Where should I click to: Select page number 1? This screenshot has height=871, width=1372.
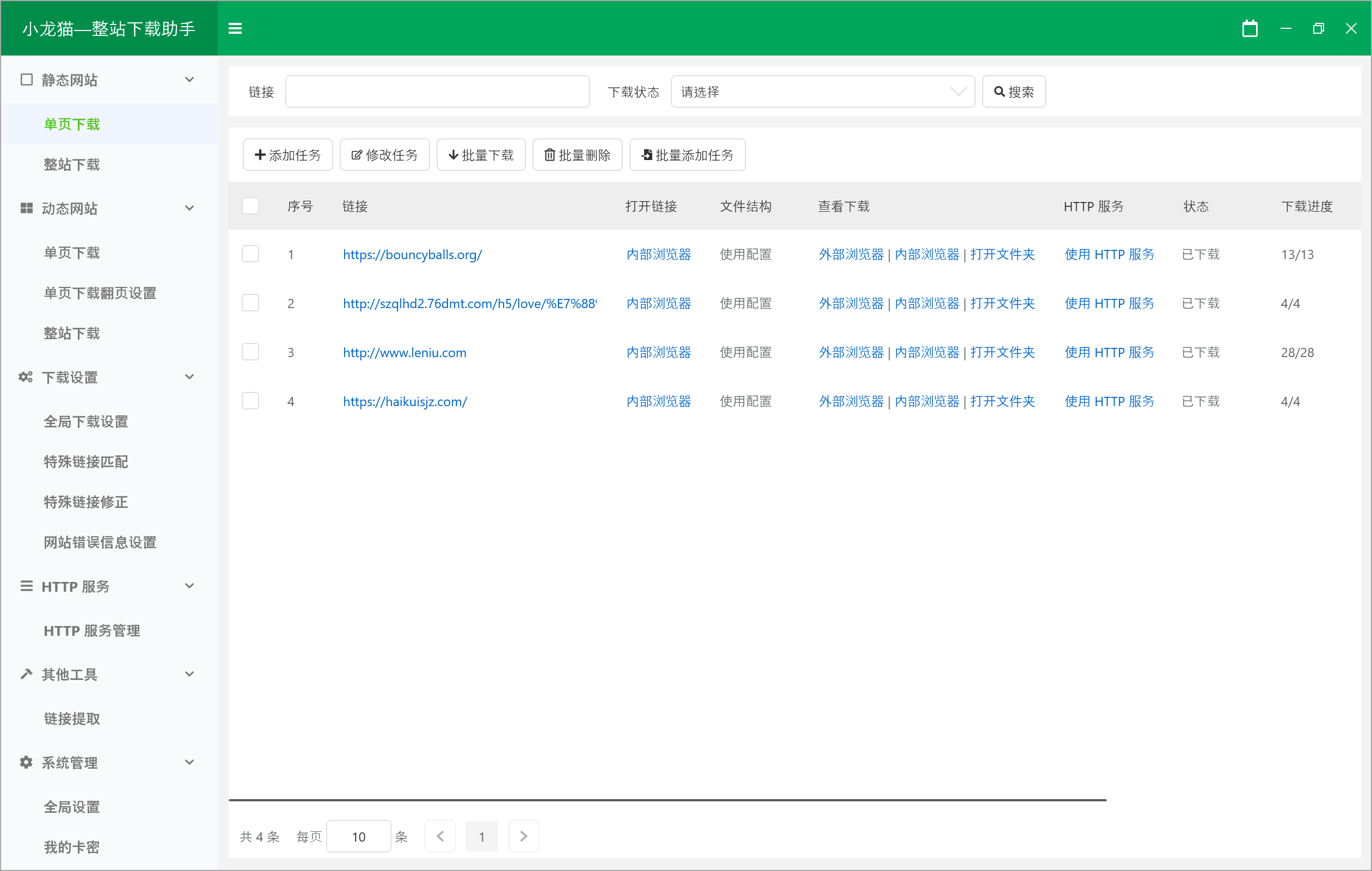pos(481,836)
